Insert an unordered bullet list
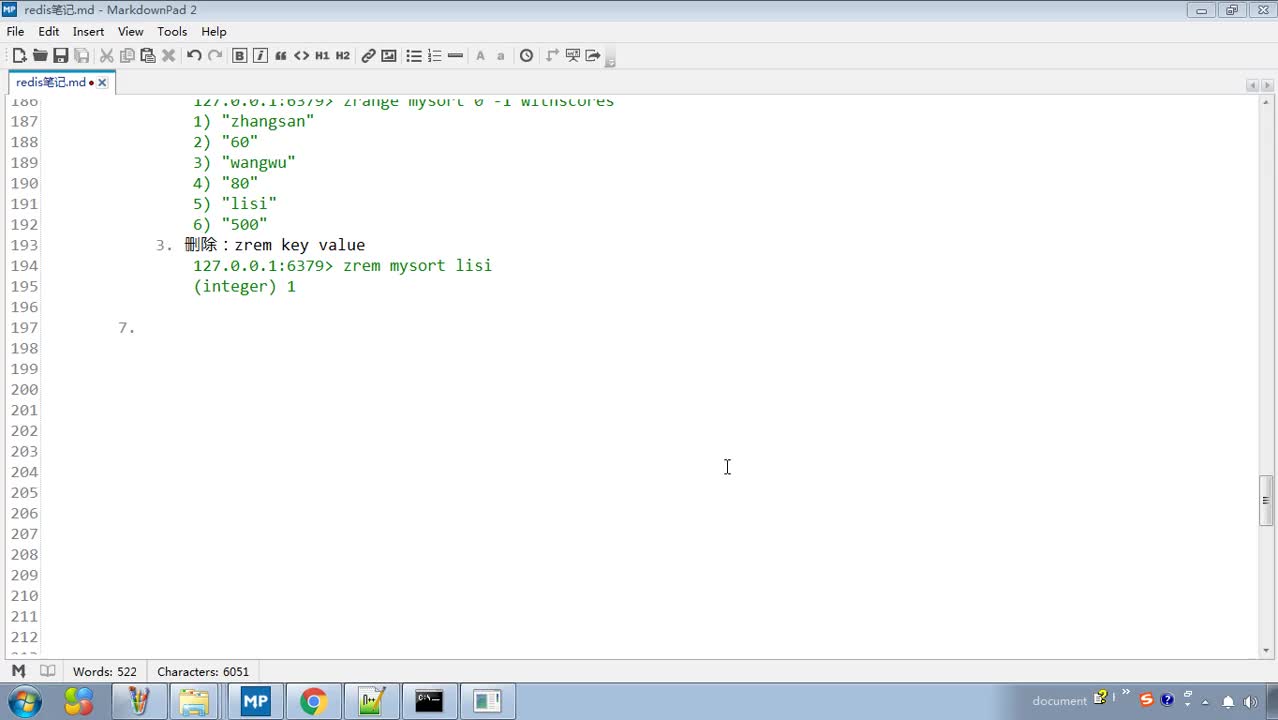Image resolution: width=1278 pixels, height=720 pixels. 414,56
